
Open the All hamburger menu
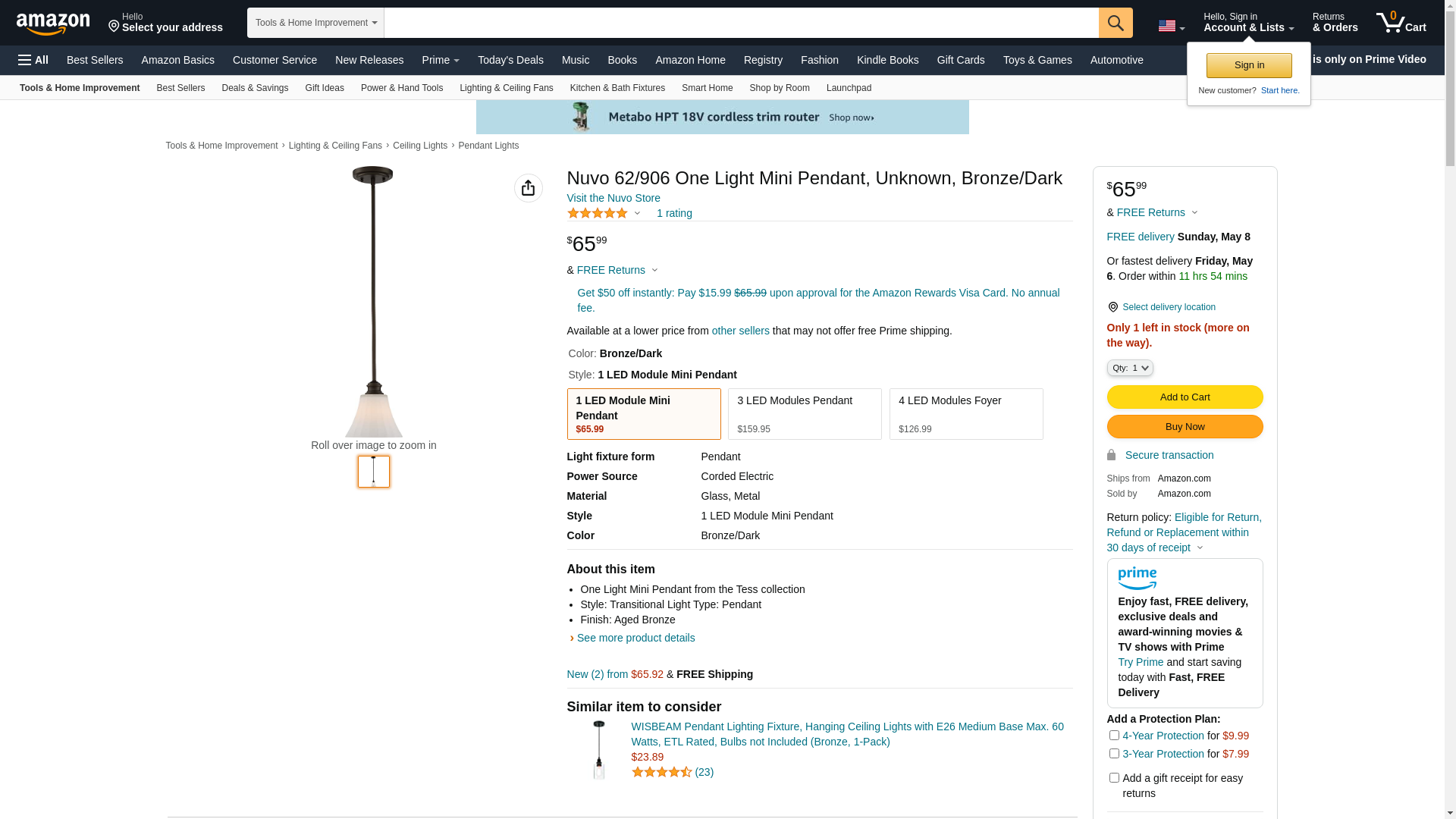pos(33,60)
